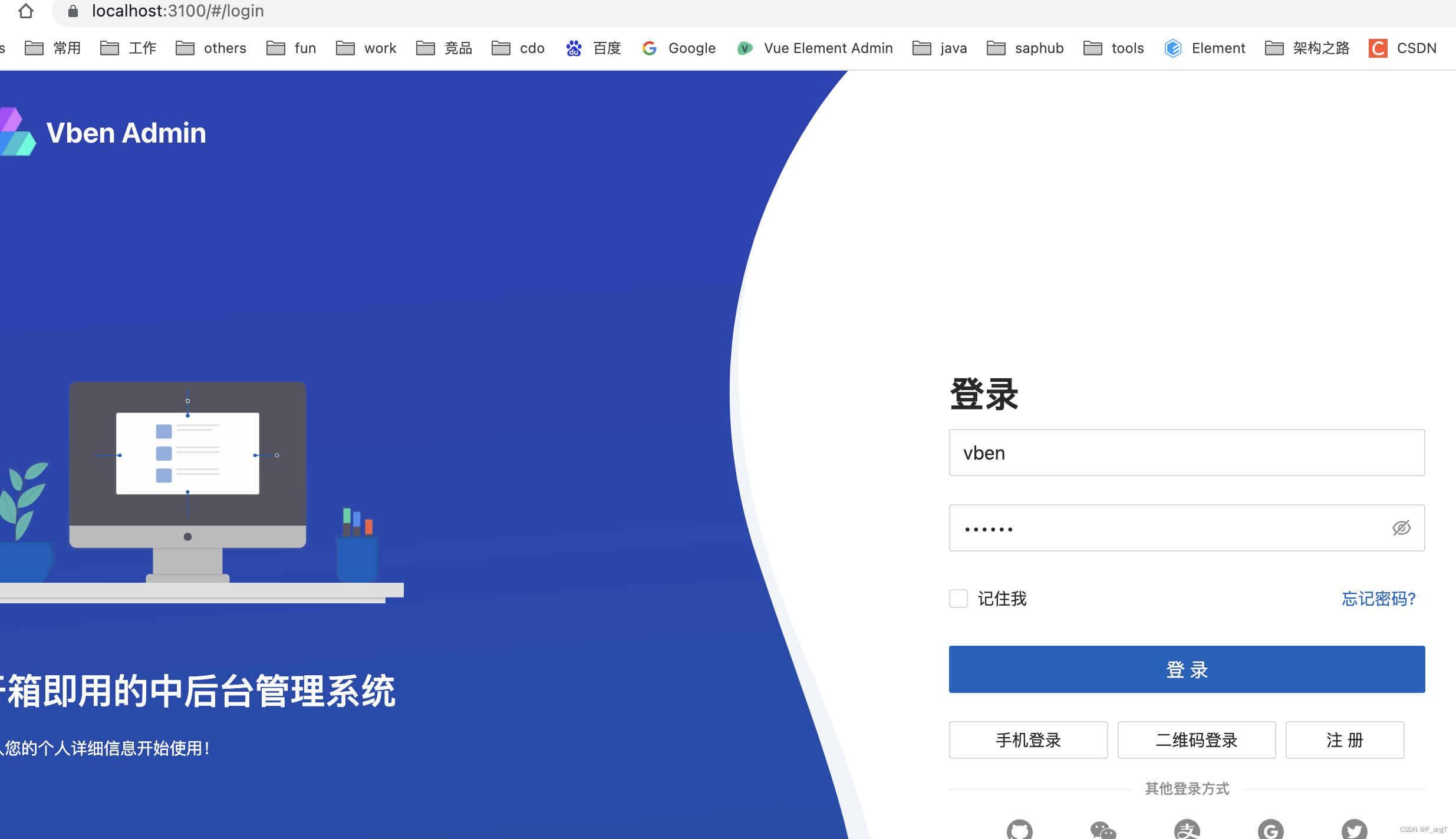Select the vben username input field

1187,452
